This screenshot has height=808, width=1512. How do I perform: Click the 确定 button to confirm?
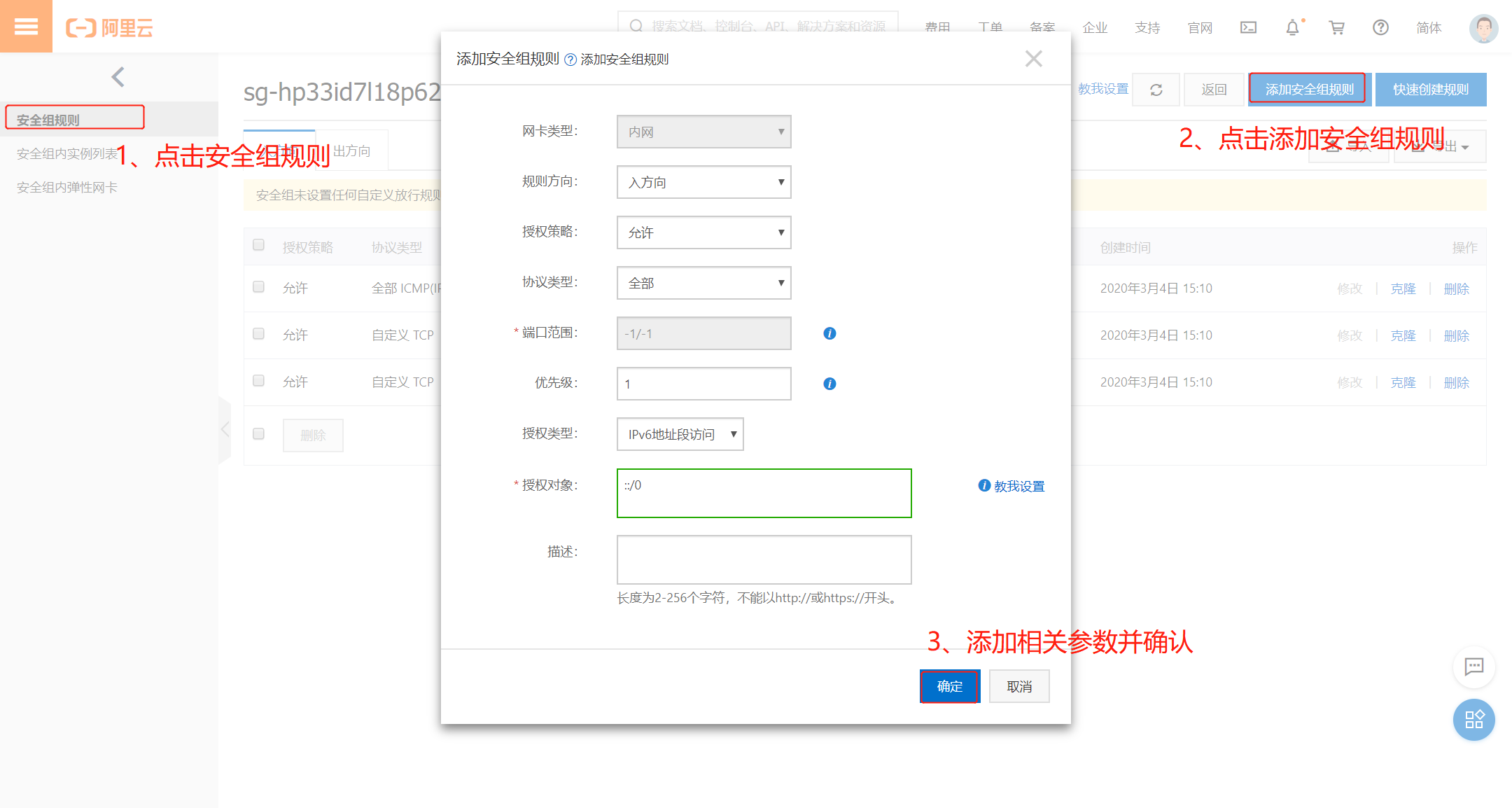(949, 686)
